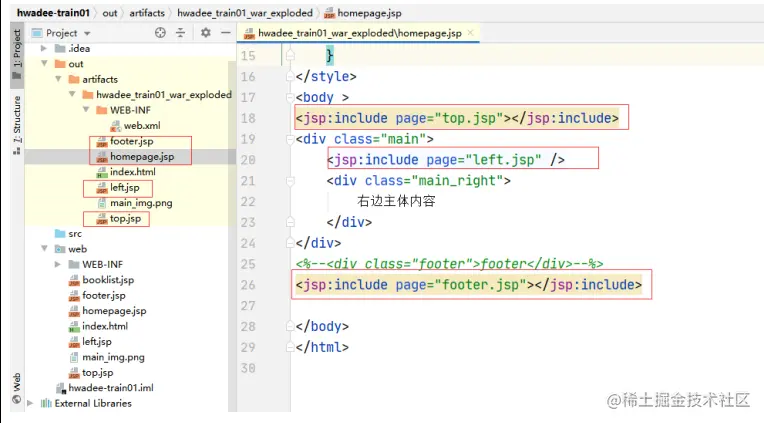Click homepage.jsp breadcrumb
The width and height of the screenshot is (764, 423).
pyautogui.click(x=369, y=13)
